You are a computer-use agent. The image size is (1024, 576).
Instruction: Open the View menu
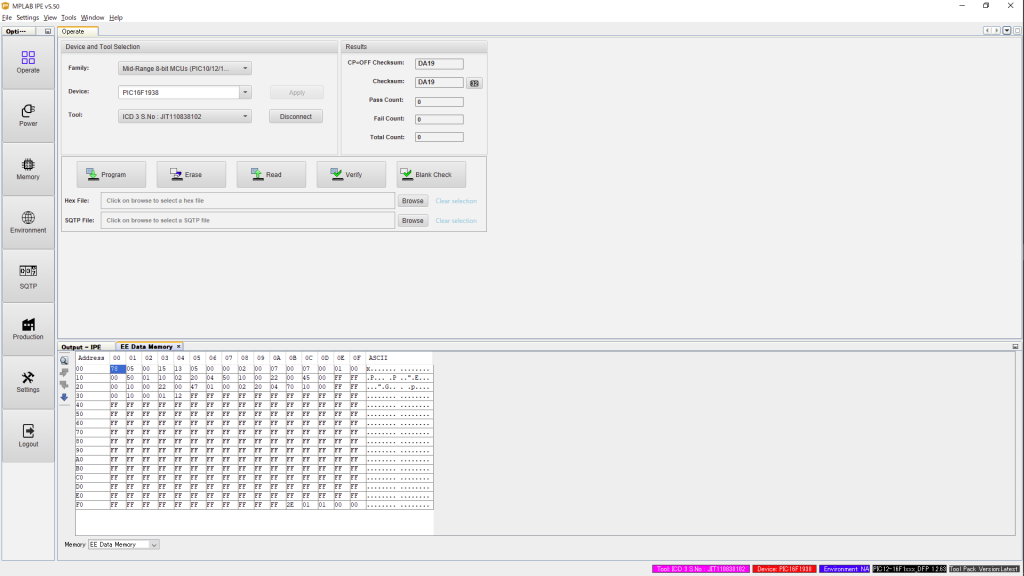point(50,18)
